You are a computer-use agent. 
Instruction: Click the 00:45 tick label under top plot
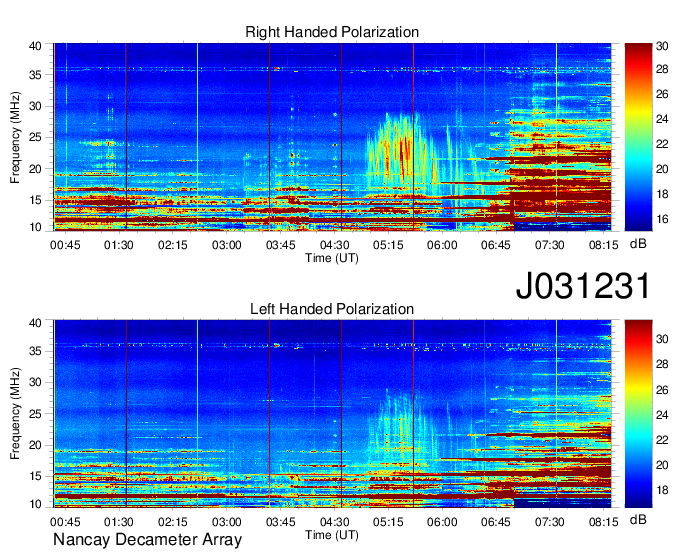pyautogui.click(x=65, y=245)
